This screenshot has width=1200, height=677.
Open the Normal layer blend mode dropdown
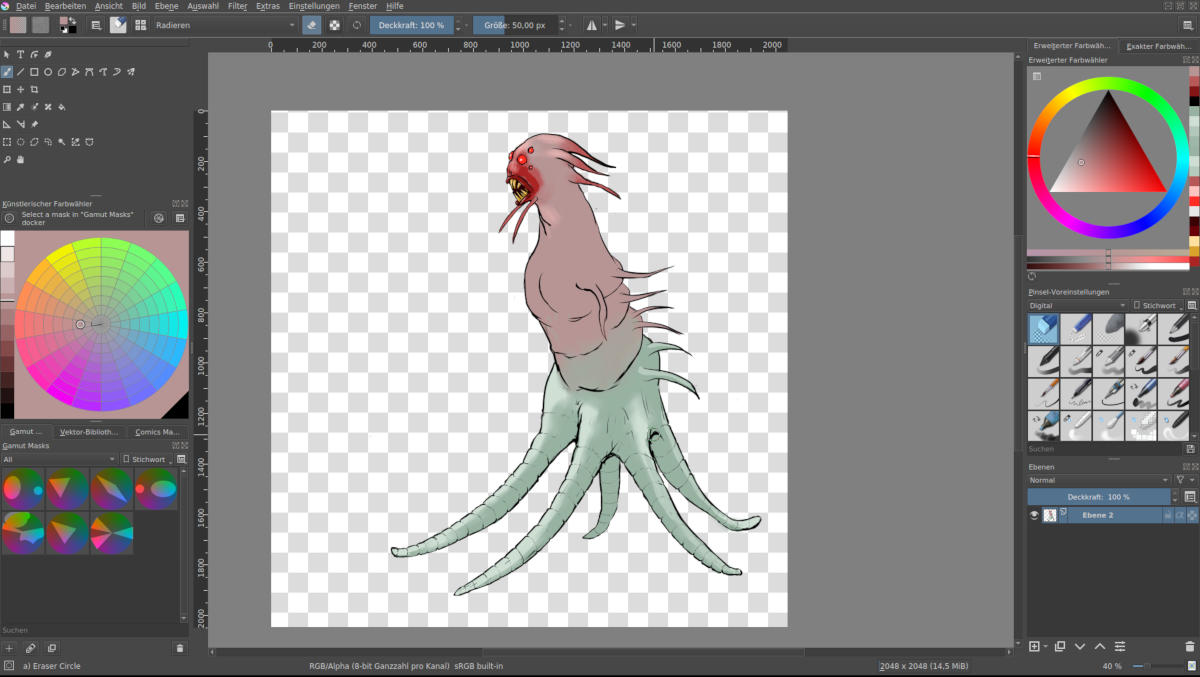tap(1099, 480)
